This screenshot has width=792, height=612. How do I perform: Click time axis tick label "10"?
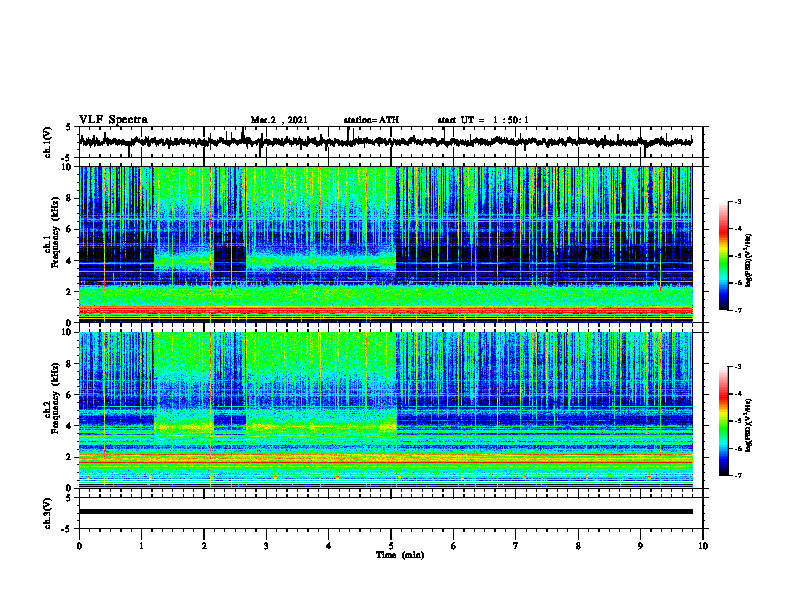703,546
